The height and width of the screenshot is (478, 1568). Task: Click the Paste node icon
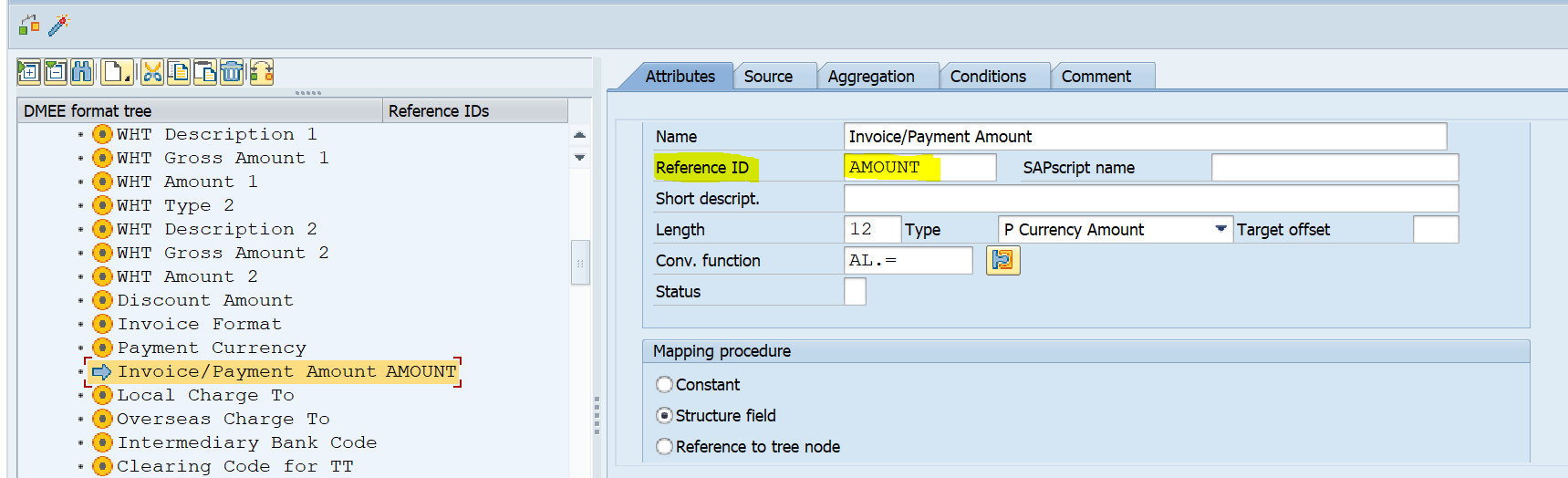click(x=205, y=72)
